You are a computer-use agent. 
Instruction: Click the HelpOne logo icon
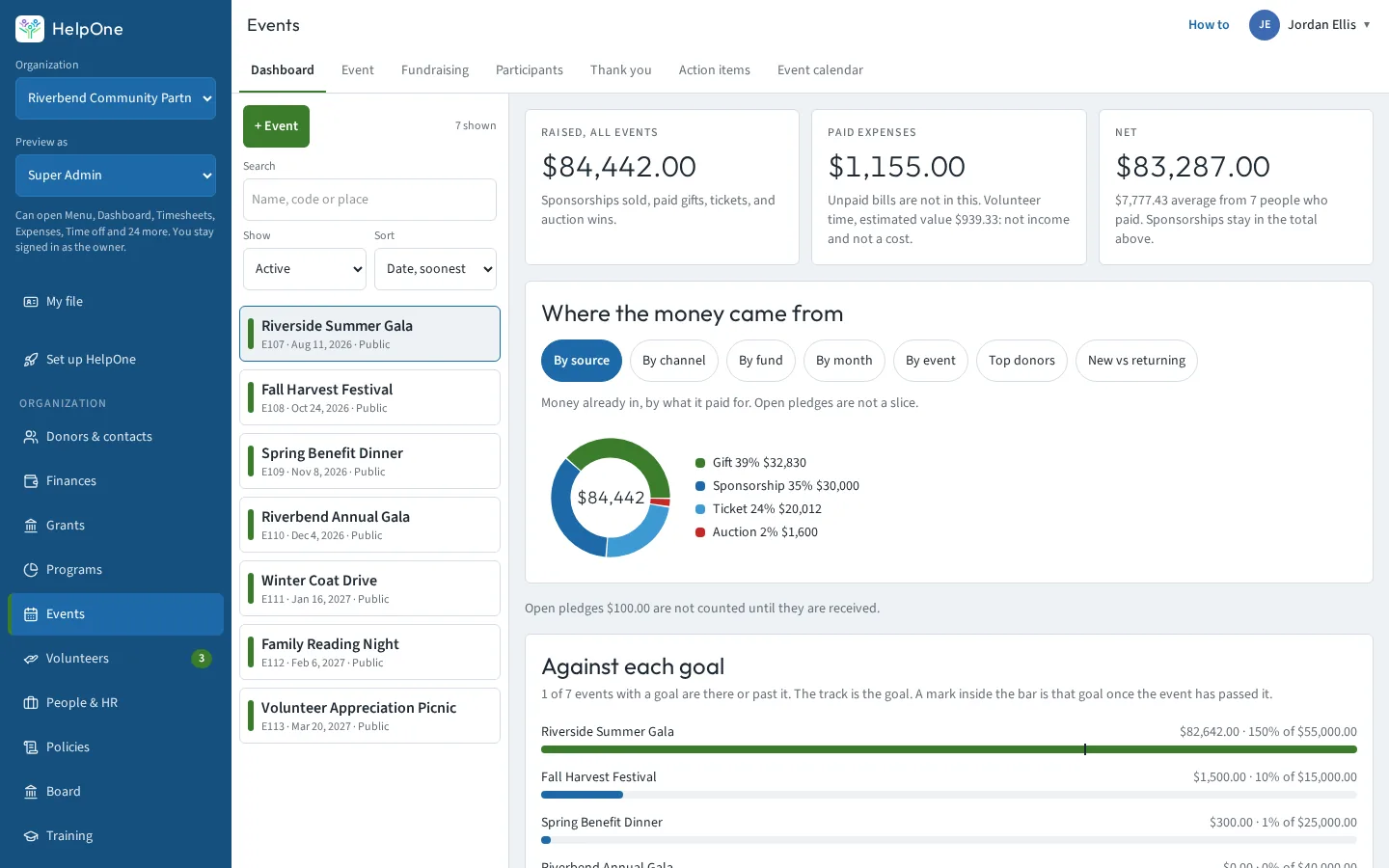(x=30, y=29)
